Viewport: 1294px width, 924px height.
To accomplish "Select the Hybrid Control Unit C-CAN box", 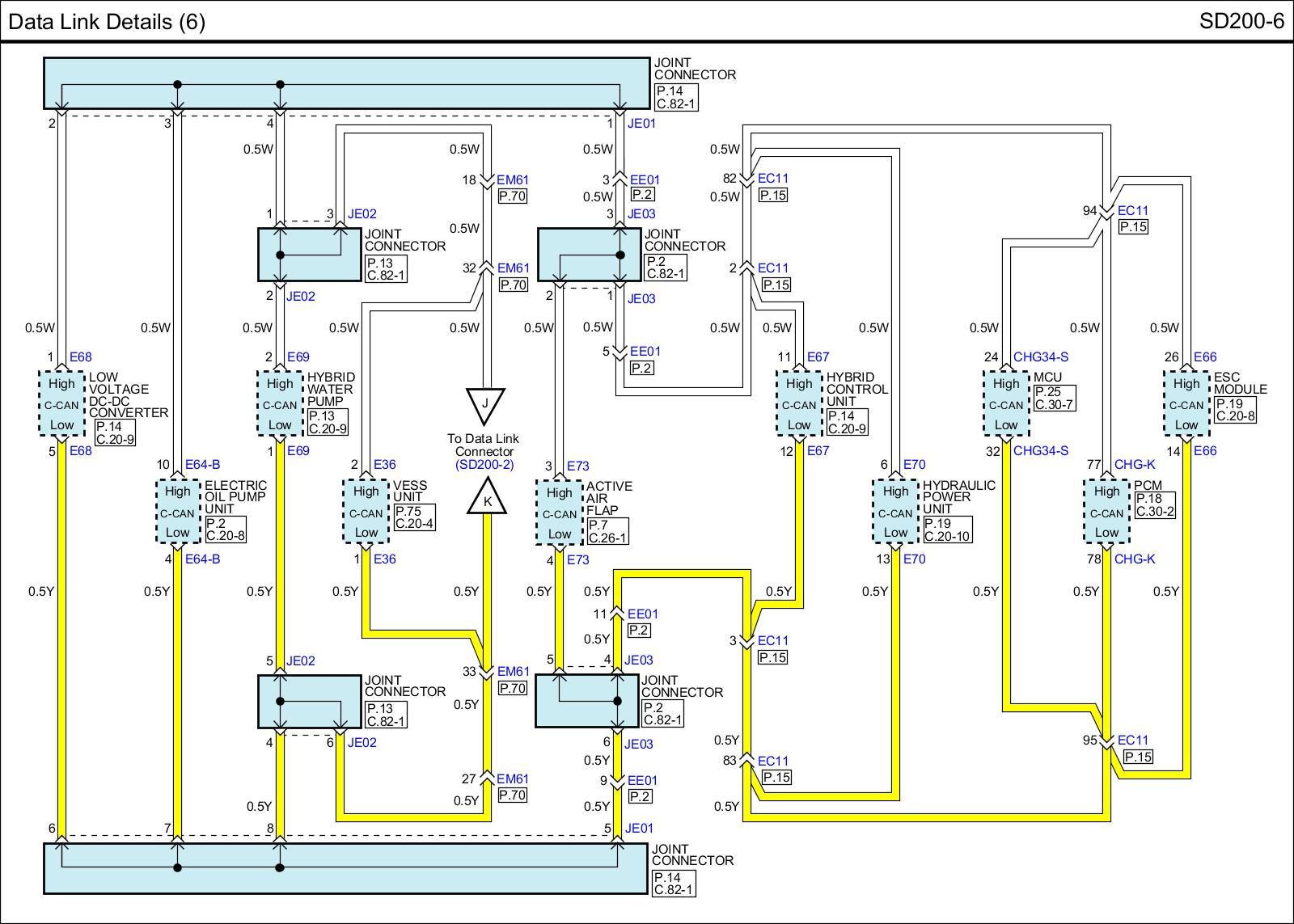I will [x=798, y=404].
